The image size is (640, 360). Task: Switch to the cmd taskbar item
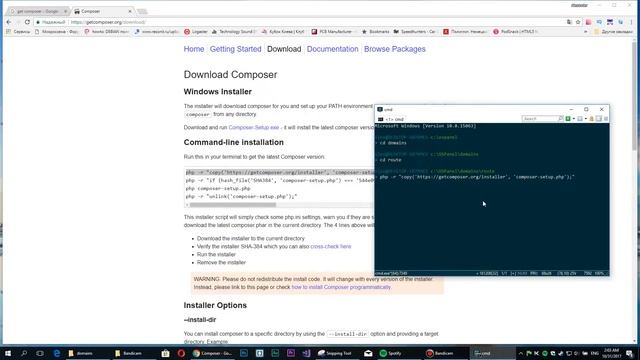pos(492,353)
